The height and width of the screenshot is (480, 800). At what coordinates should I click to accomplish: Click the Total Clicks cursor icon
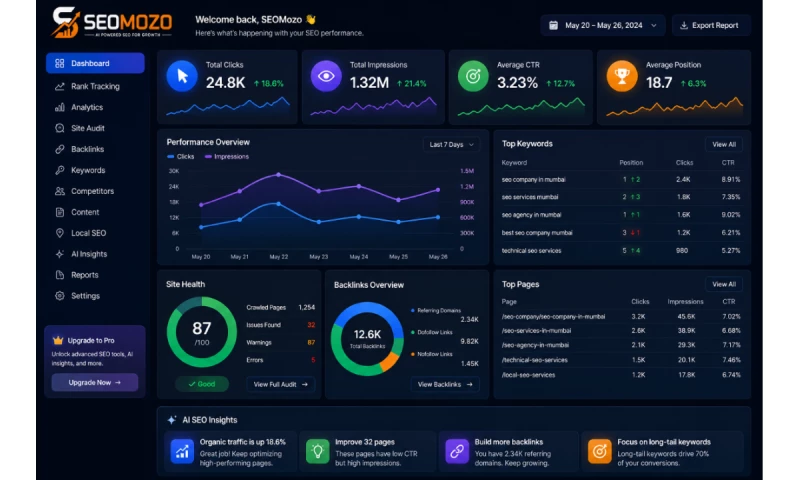click(x=182, y=76)
